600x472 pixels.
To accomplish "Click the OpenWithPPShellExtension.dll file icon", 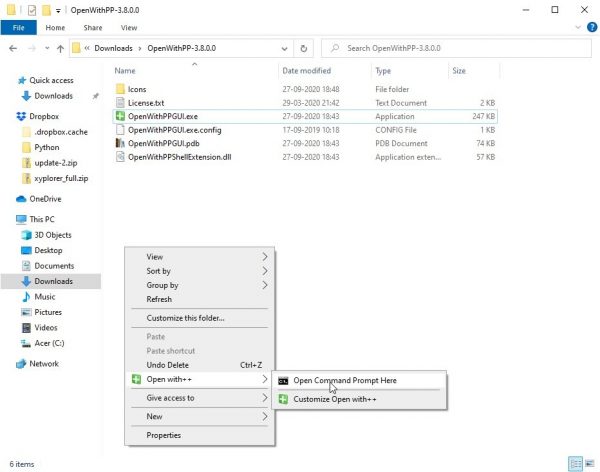I will click(x=120, y=157).
